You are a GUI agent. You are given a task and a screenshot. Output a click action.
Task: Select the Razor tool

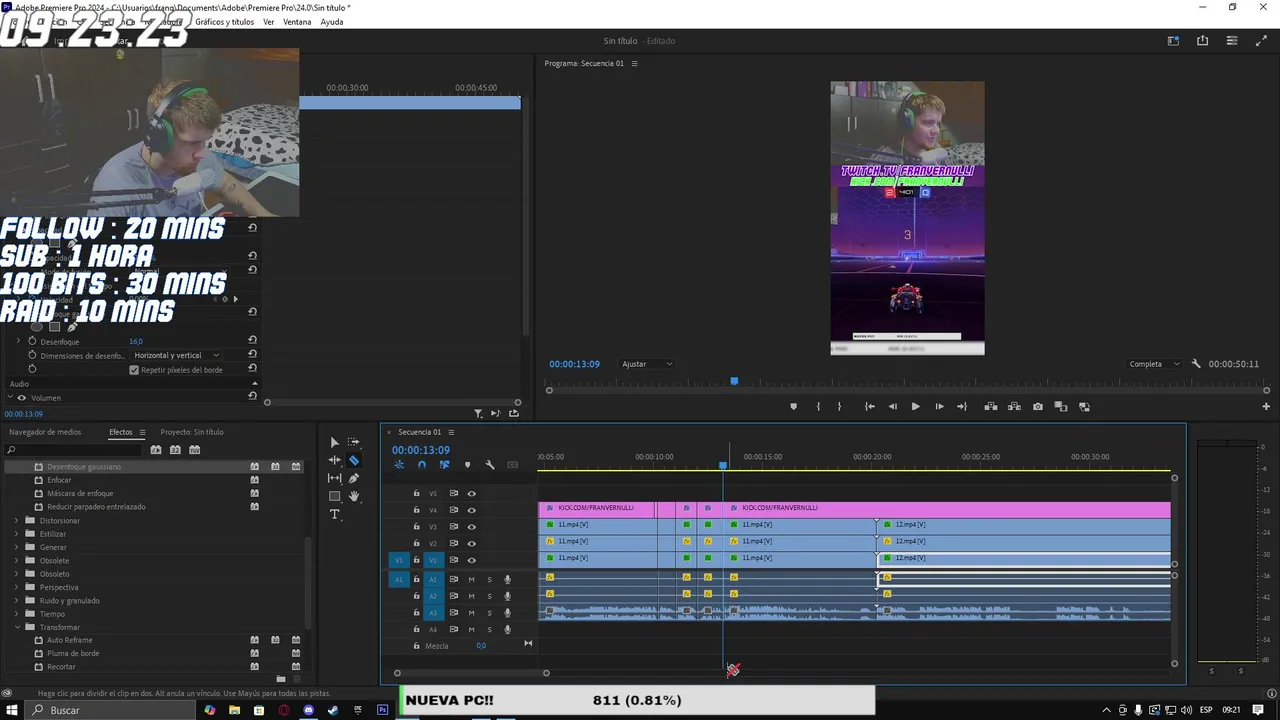pos(354,460)
